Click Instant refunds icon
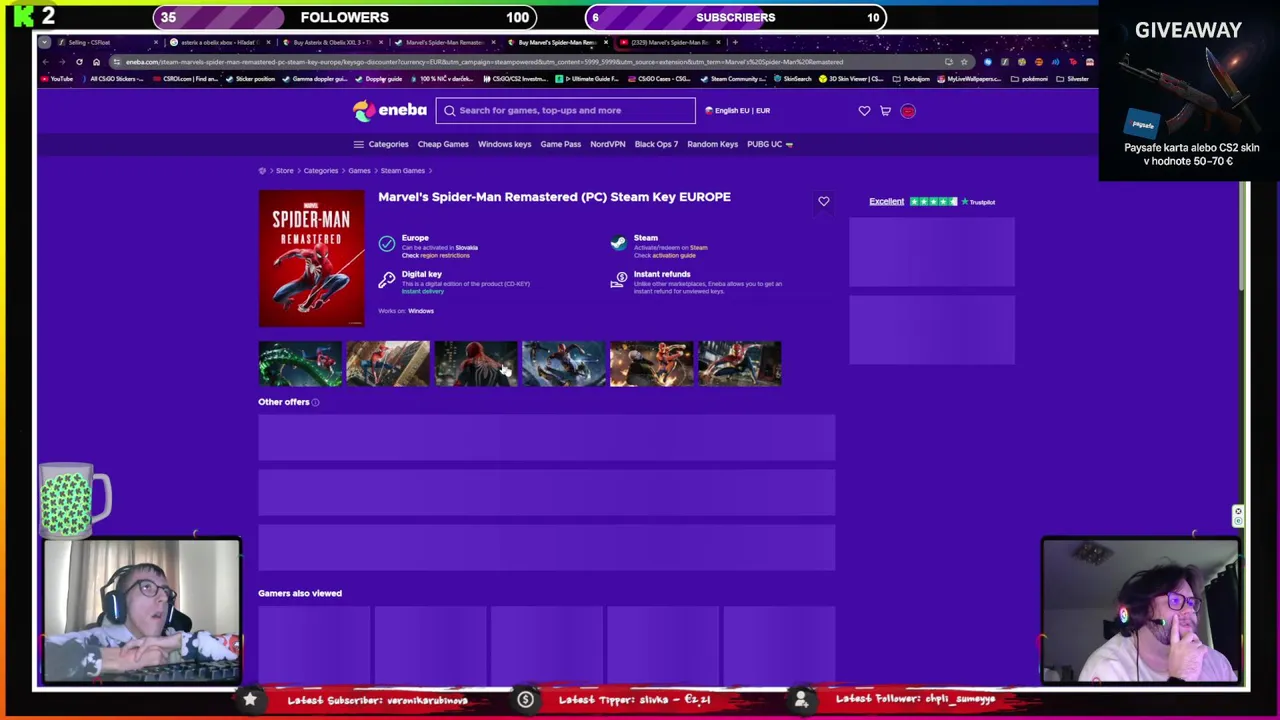Image resolution: width=1280 pixels, height=720 pixels. click(618, 281)
